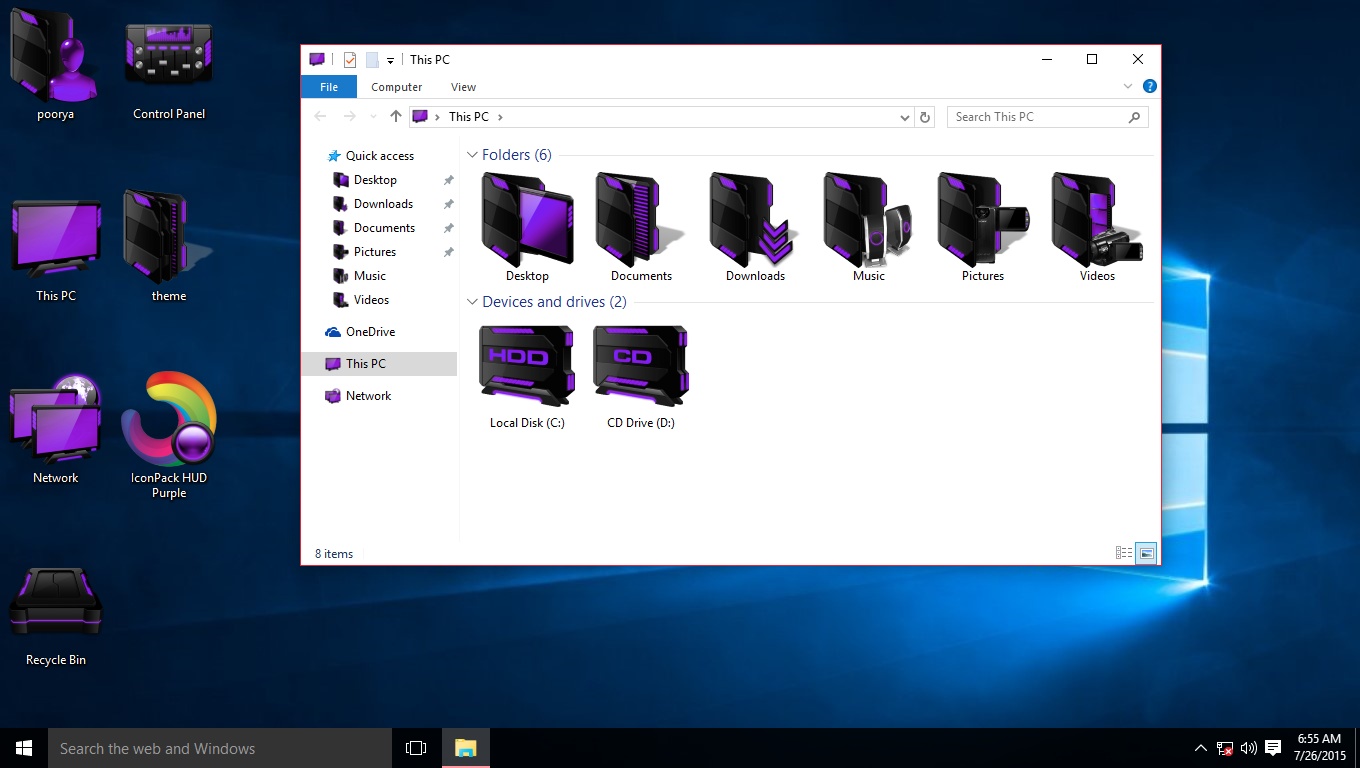The image size is (1360, 768).
Task: Open the Music folder in This PC
Action: tap(866, 218)
